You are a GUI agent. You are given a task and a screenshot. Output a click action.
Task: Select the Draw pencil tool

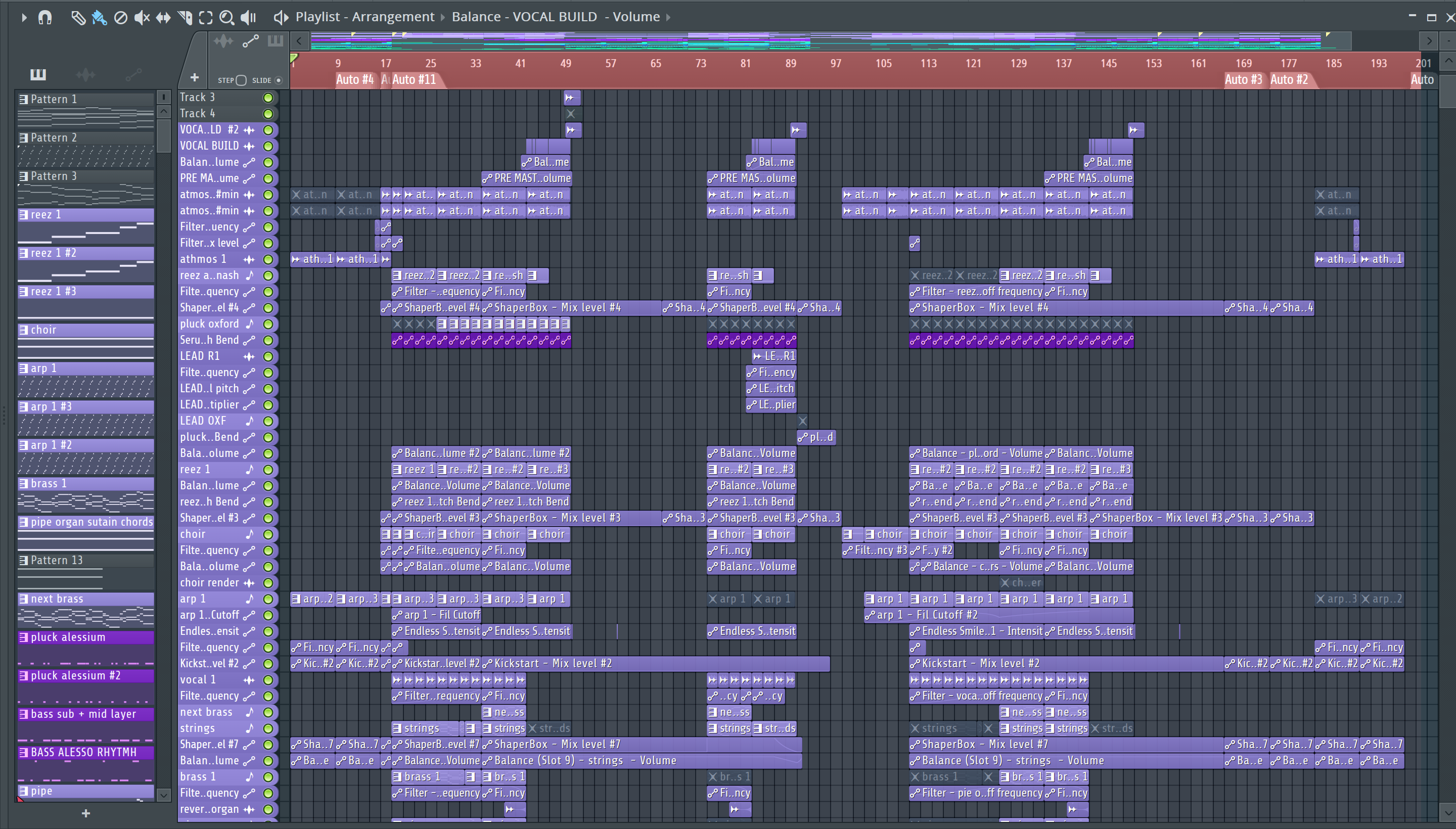(x=78, y=18)
